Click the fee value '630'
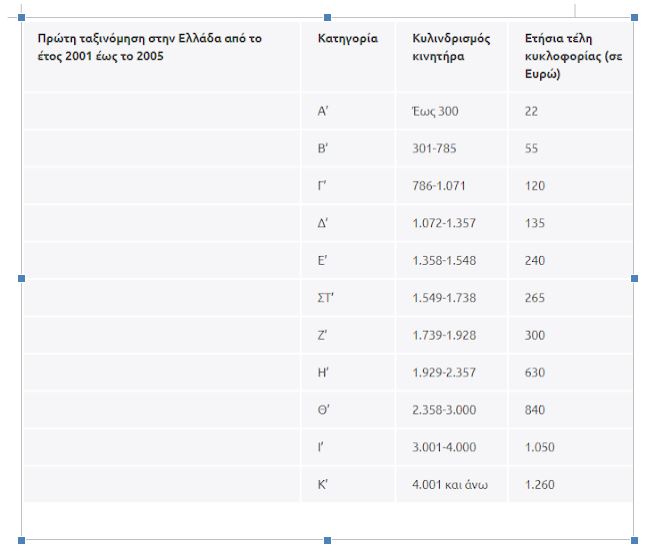 coord(534,373)
